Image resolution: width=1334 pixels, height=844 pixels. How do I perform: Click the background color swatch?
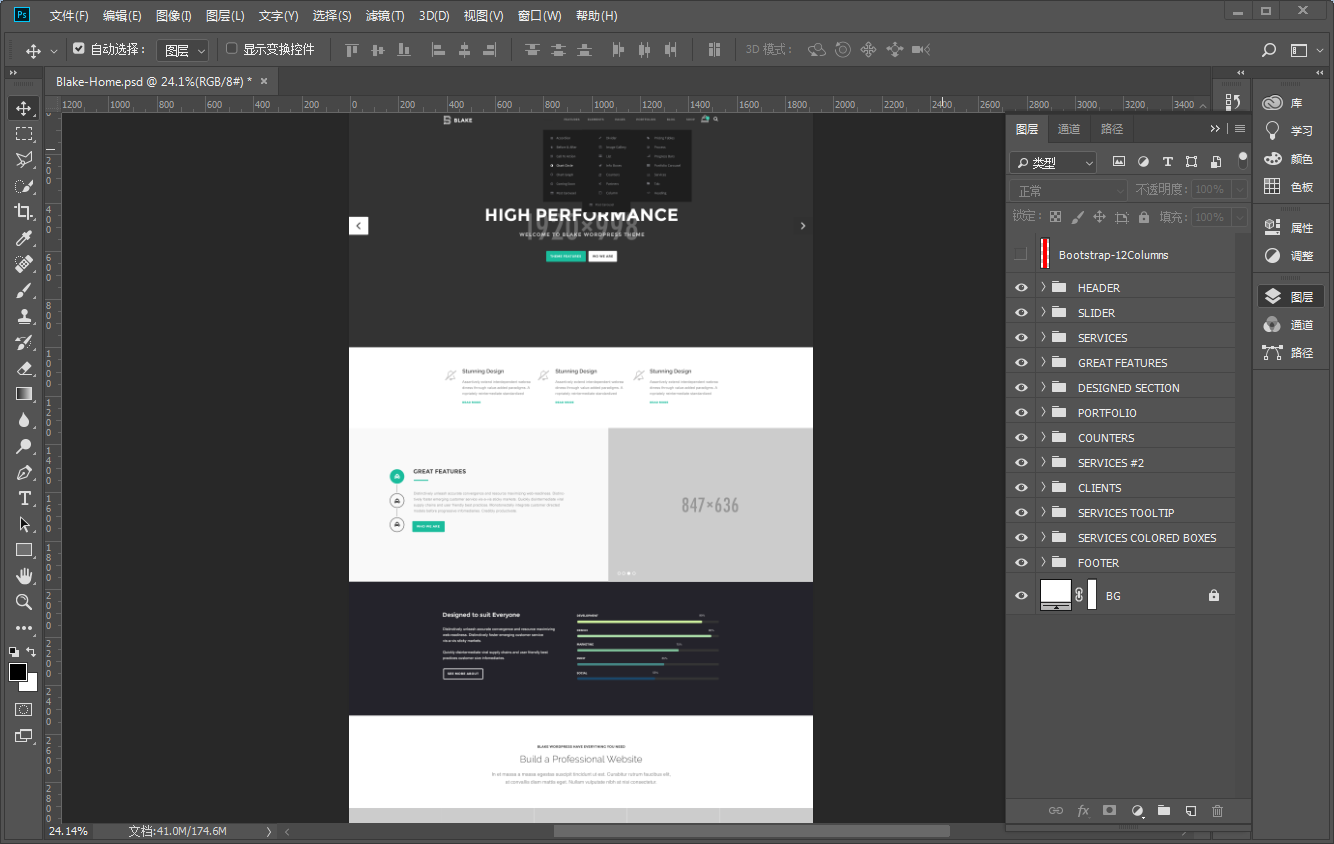coord(32,685)
